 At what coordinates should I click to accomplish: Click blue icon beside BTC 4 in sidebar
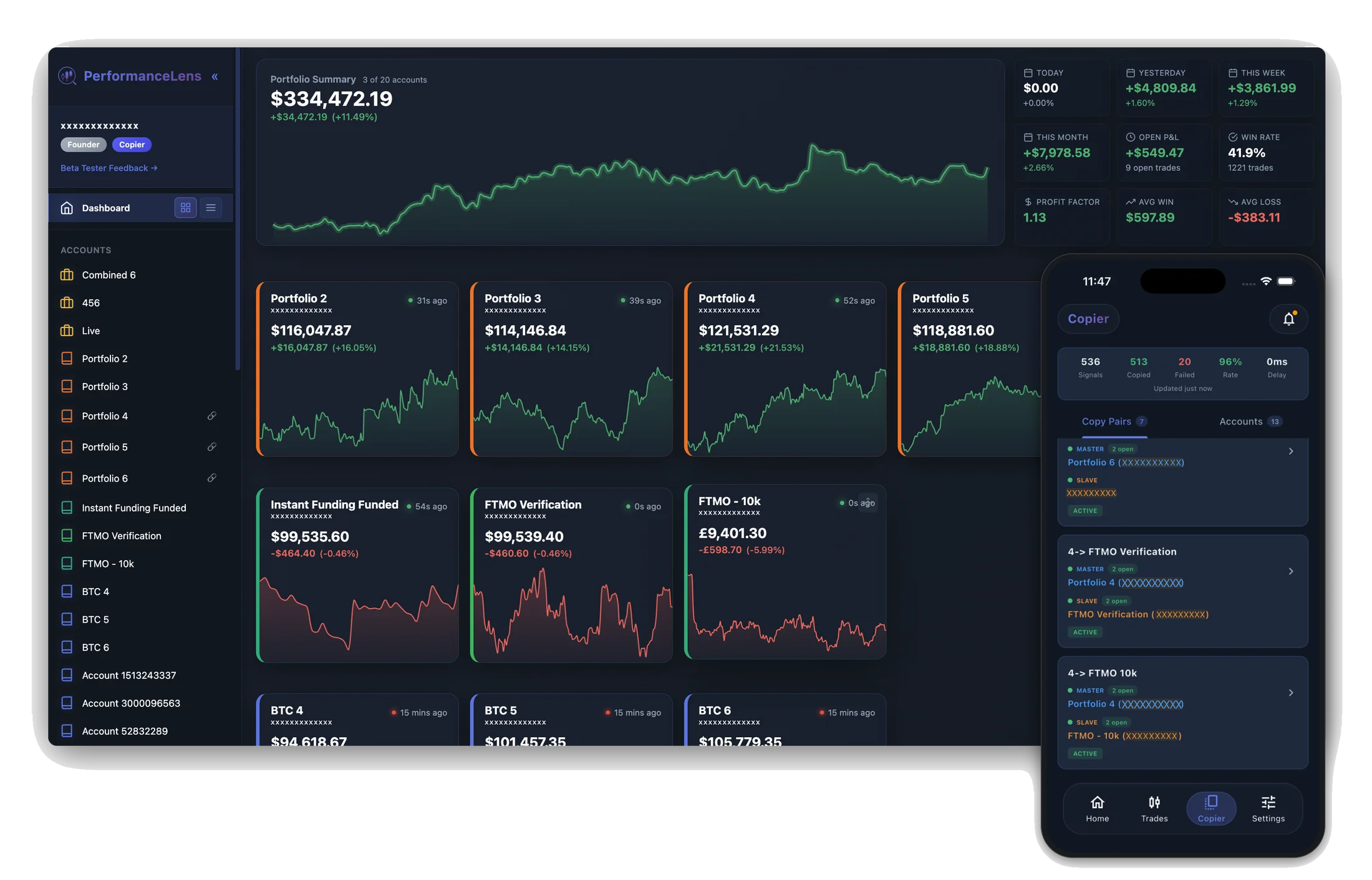click(x=67, y=591)
